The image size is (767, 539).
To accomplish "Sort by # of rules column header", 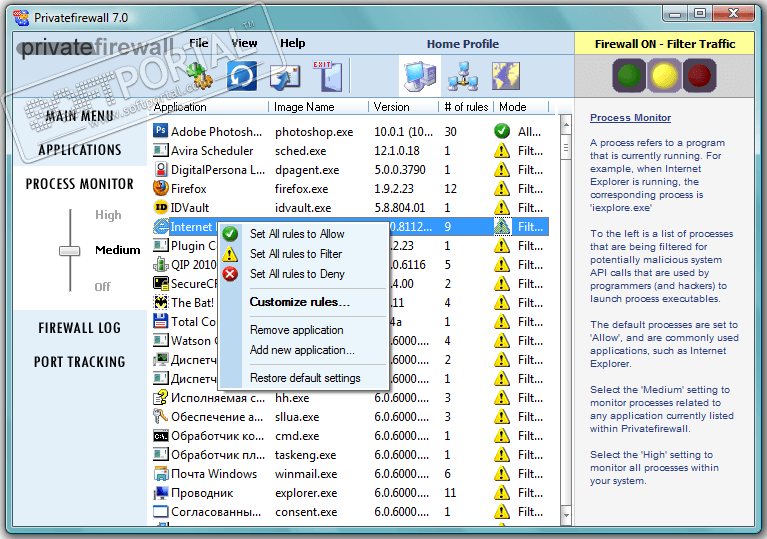I will tap(466, 107).
